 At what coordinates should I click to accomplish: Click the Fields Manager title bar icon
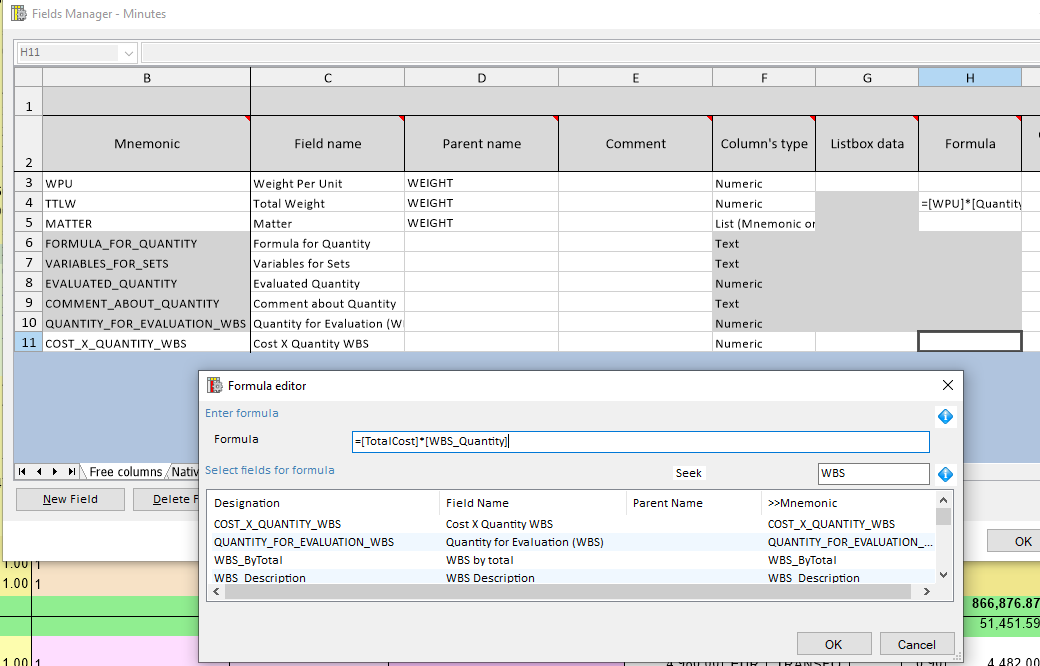[x=18, y=14]
